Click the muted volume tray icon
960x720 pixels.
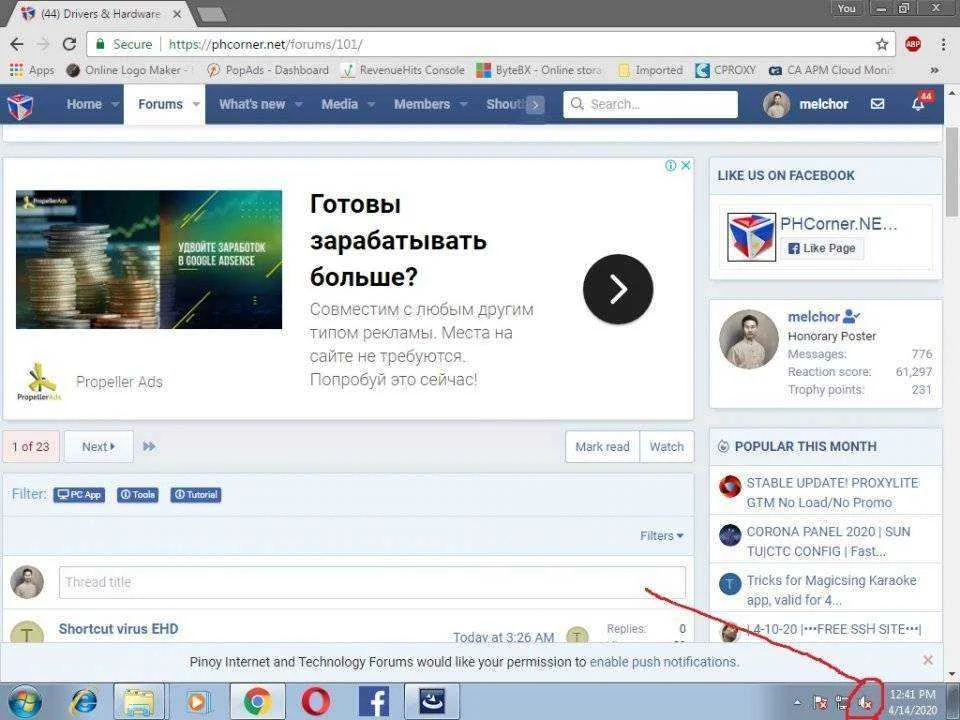[x=864, y=703]
